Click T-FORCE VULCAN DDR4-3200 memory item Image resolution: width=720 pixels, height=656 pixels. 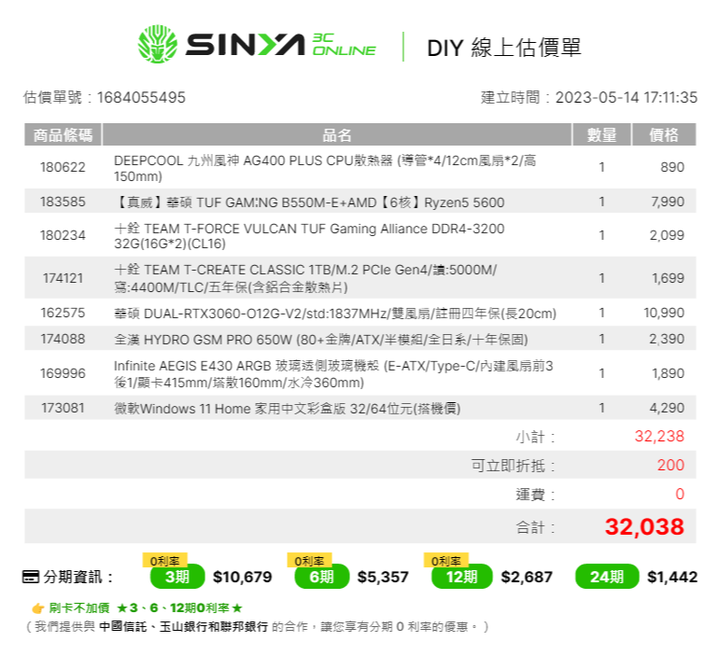(309, 236)
